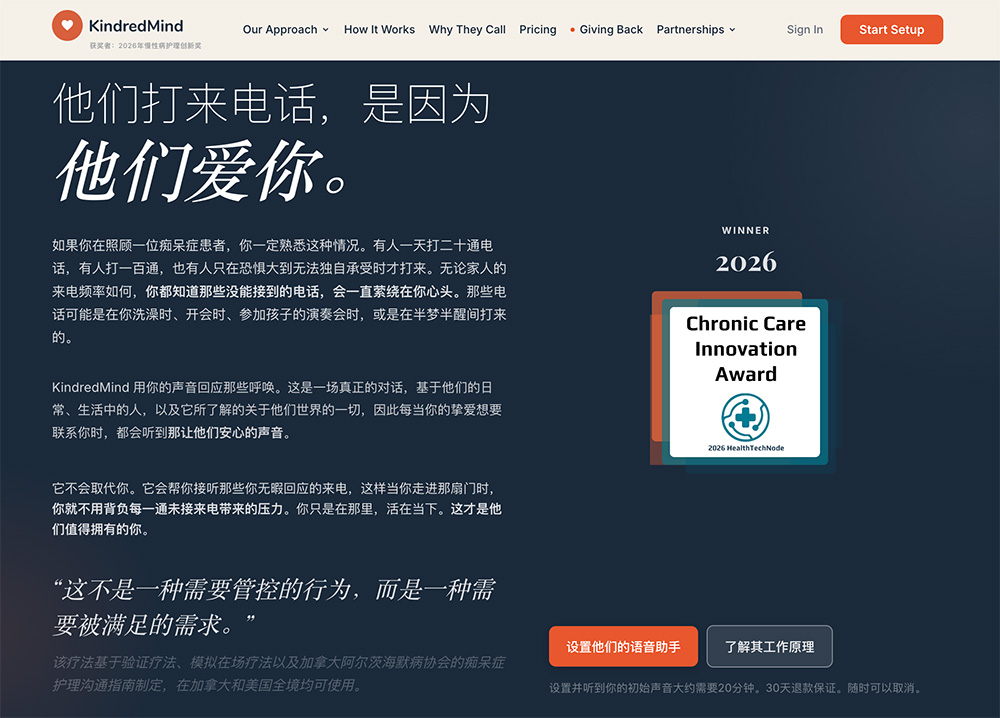Image resolution: width=1000 pixels, height=718 pixels.
Task: Expand the Partnerships dropdown chevron
Action: coord(732,30)
